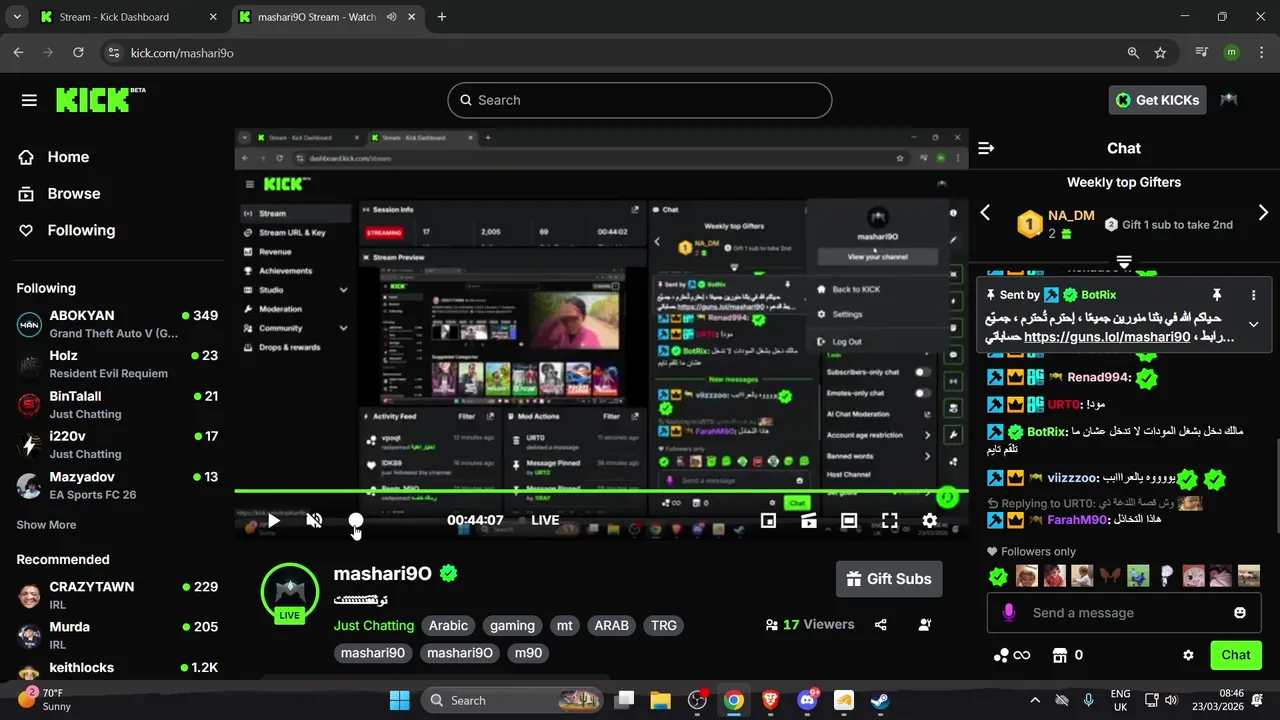Adjust the volume slider knob
Screen dimensions: 1280x720
355,520
